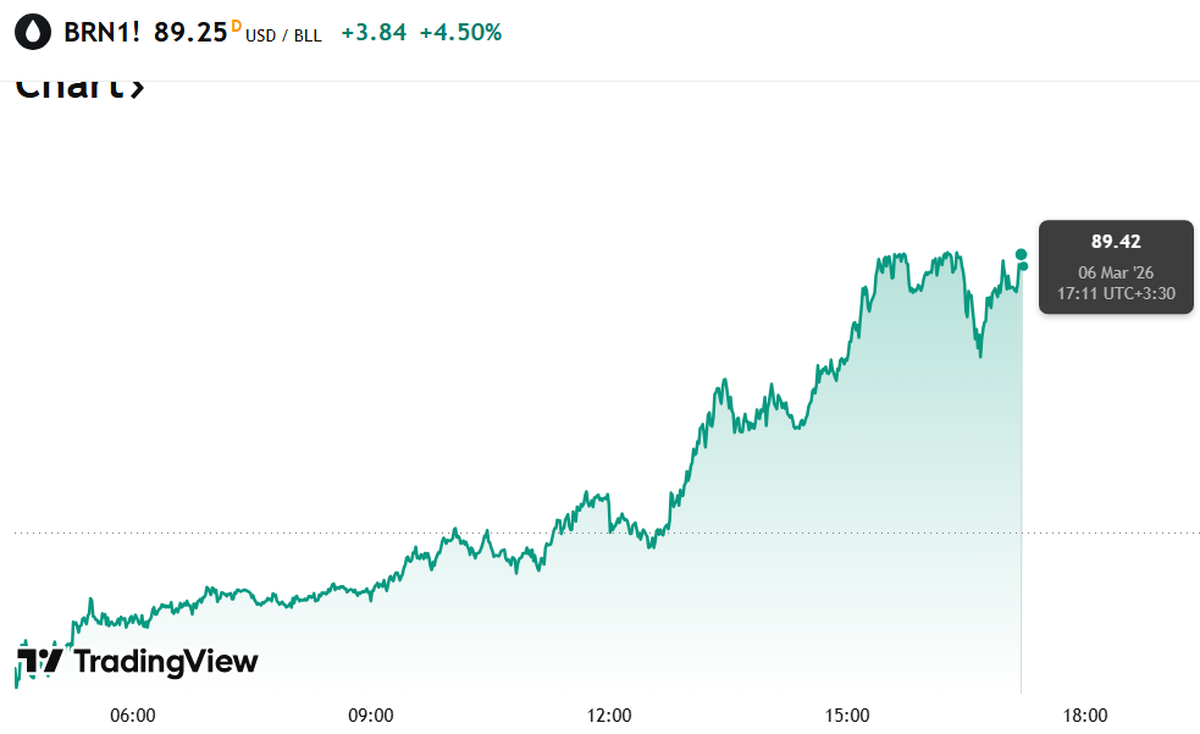
Task: Click the Brent oil drop symbol icon
Action: click(x=33, y=33)
